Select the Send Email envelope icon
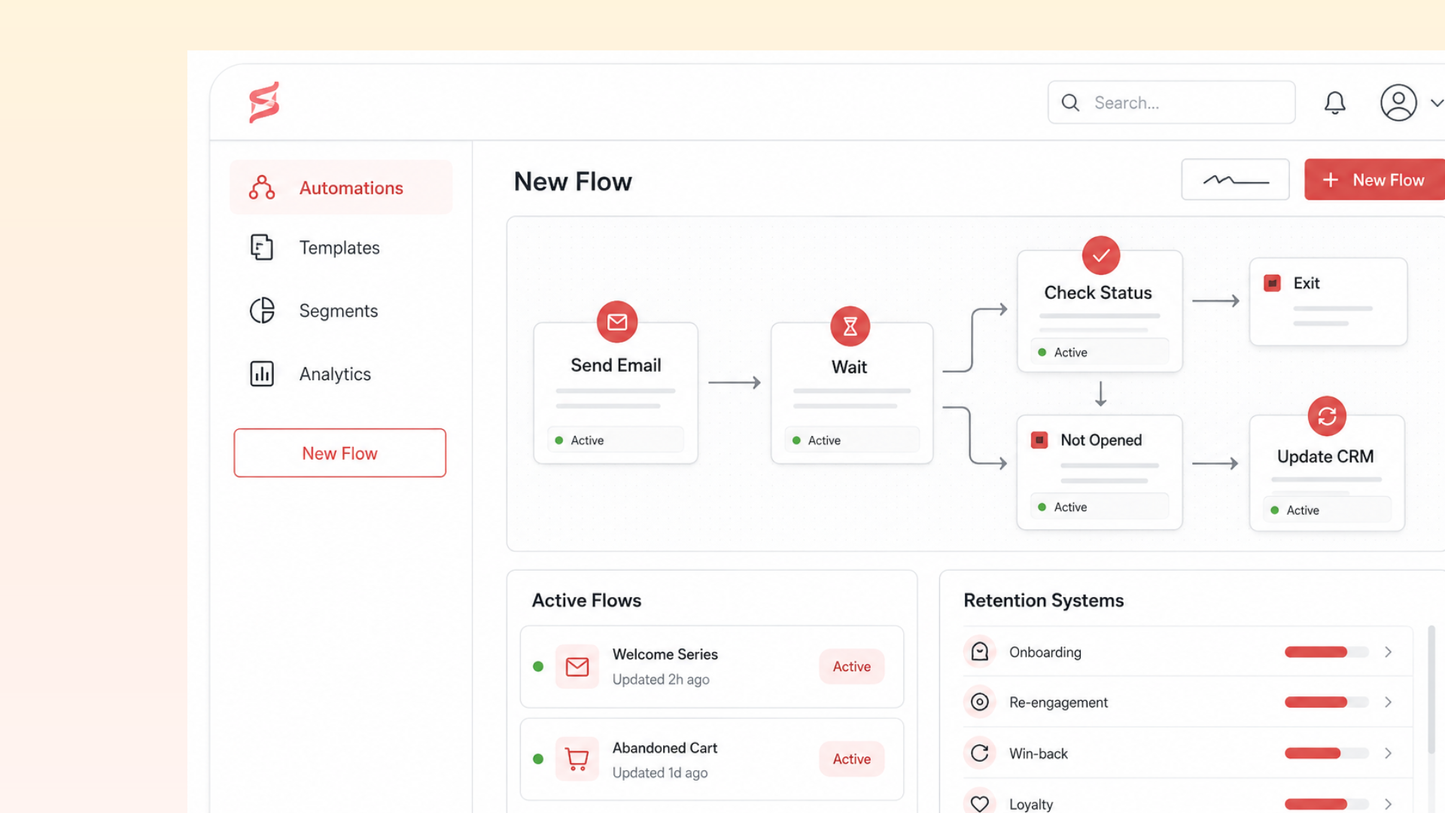This screenshot has height=813, width=1445. [x=617, y=322]
